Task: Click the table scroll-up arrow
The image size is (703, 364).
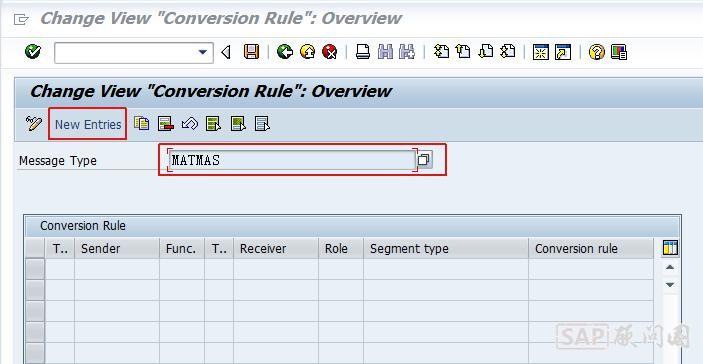Action: (x=670, y=267)
